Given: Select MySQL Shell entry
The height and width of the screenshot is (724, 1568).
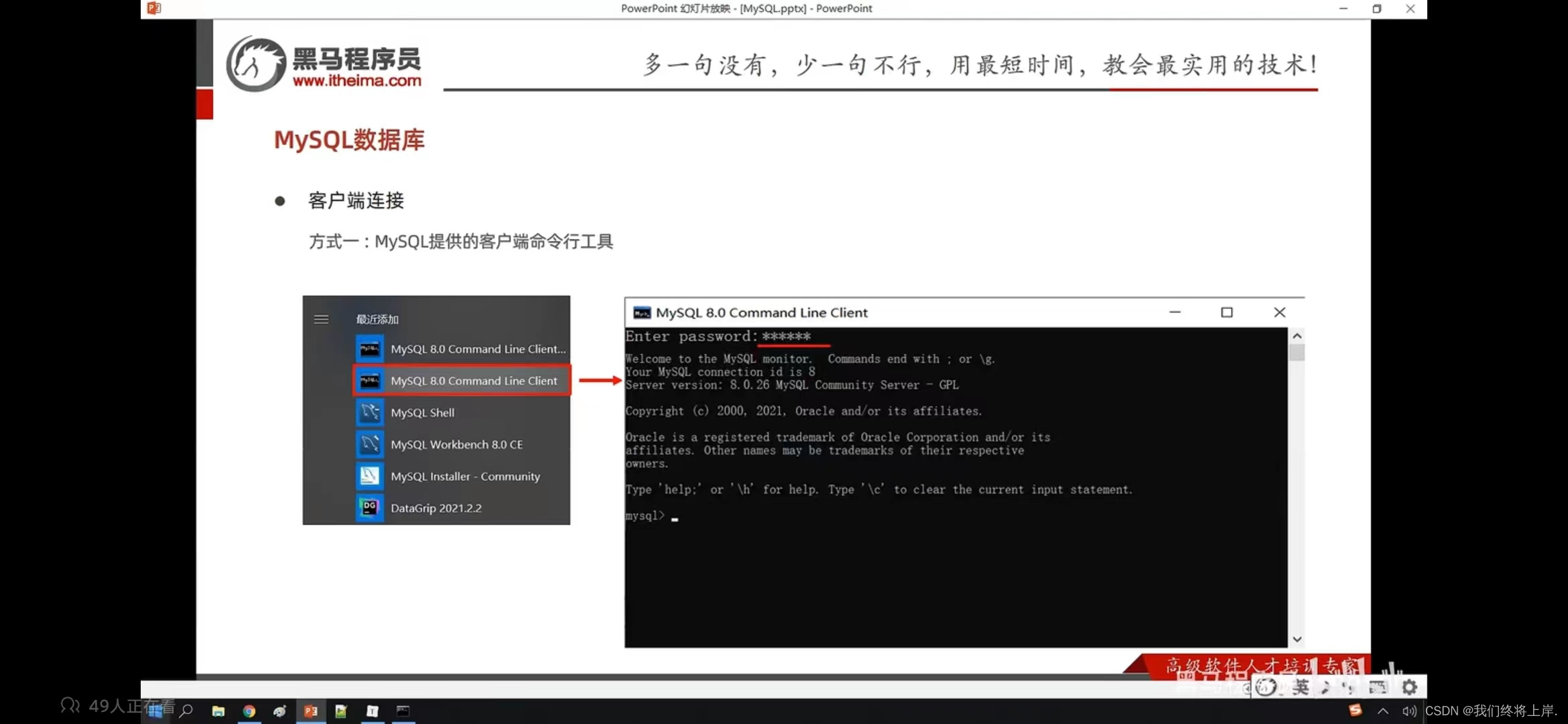Looking at the screenshot, I should coord(462,413).
